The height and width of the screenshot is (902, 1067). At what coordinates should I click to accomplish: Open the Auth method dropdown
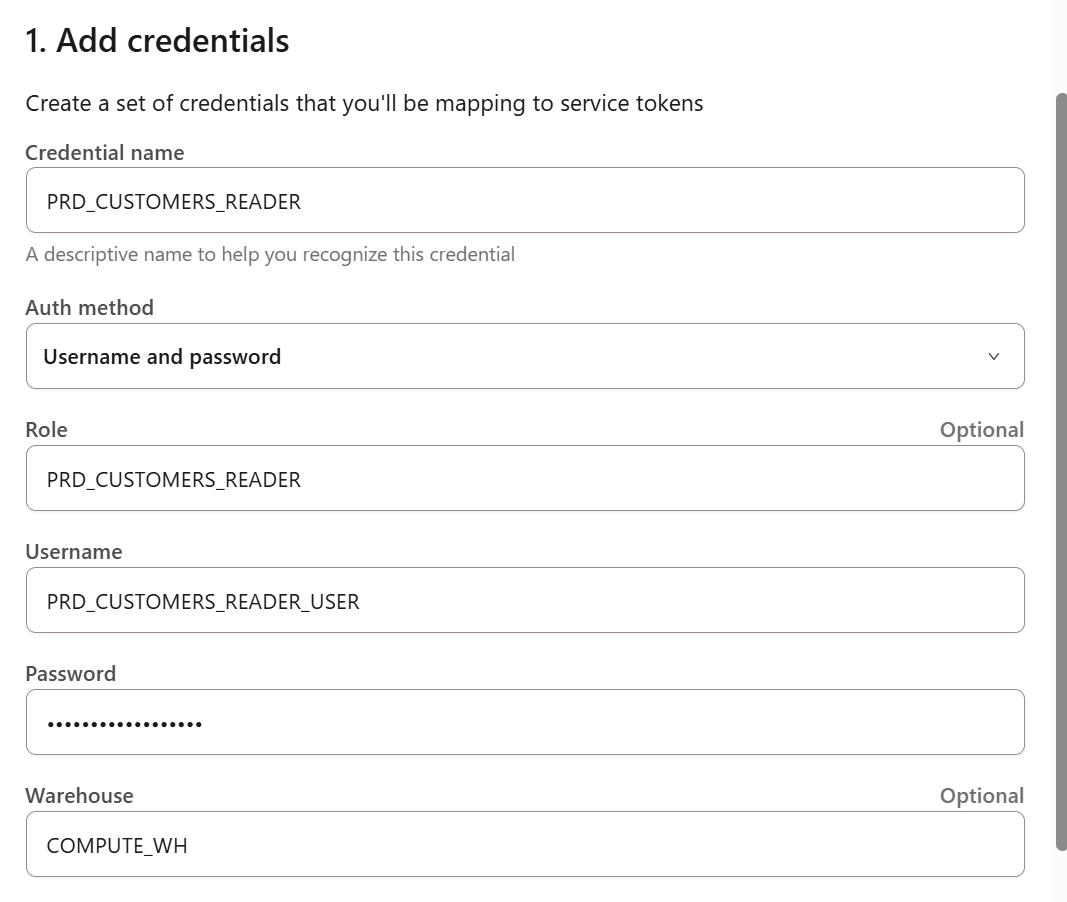point(524,356)
